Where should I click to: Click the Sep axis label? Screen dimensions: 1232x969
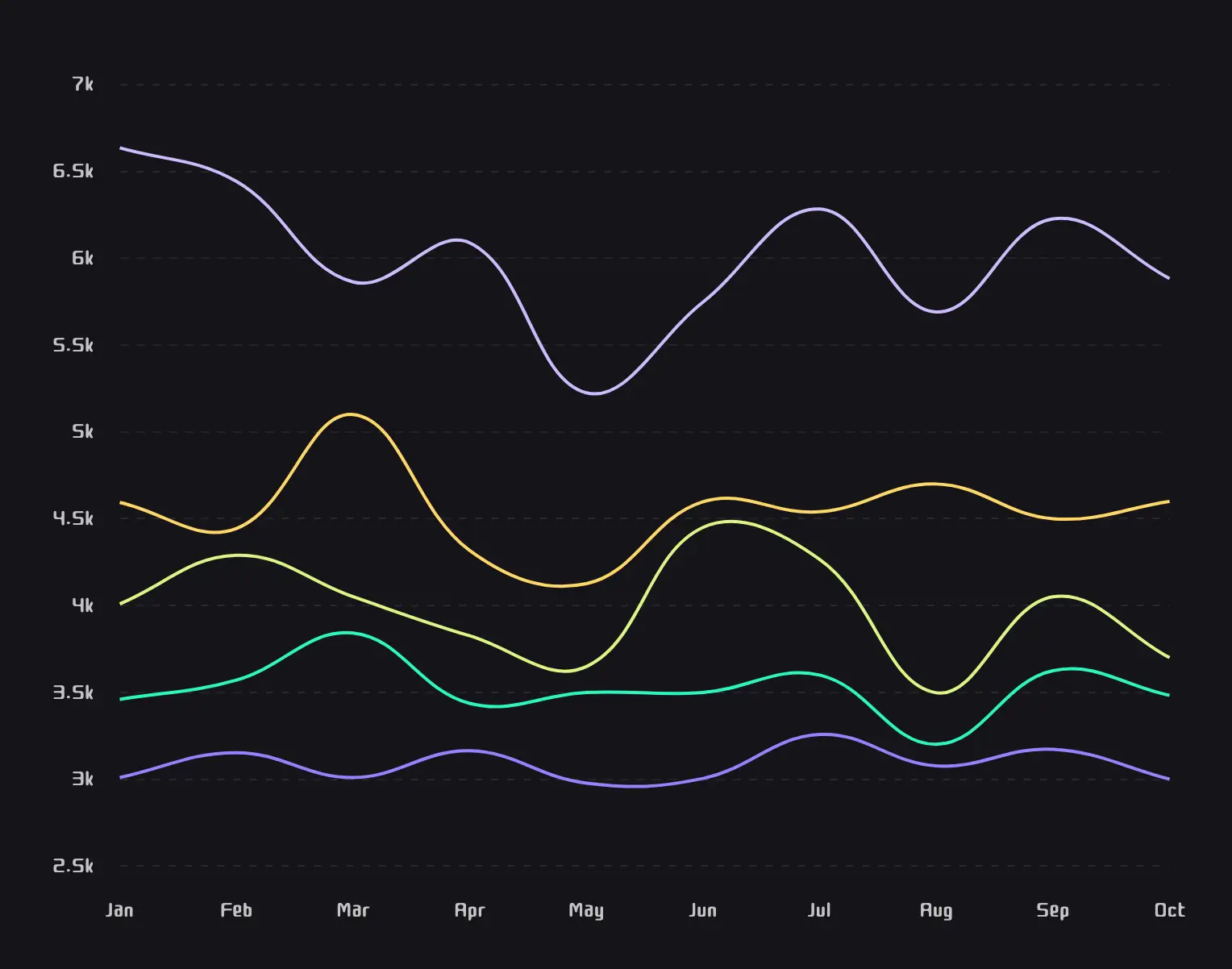[1052, 909]
